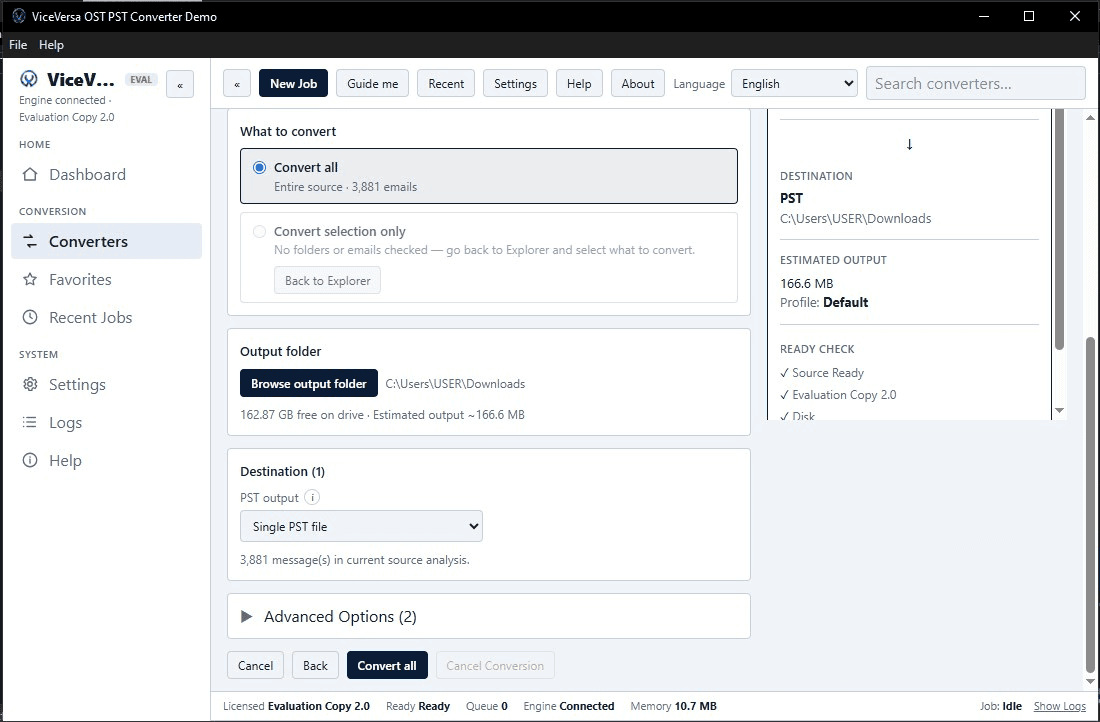Click the Recent toolbar button
The height and width of the screenshot is (722, 1100).
(x=446, y=83)
